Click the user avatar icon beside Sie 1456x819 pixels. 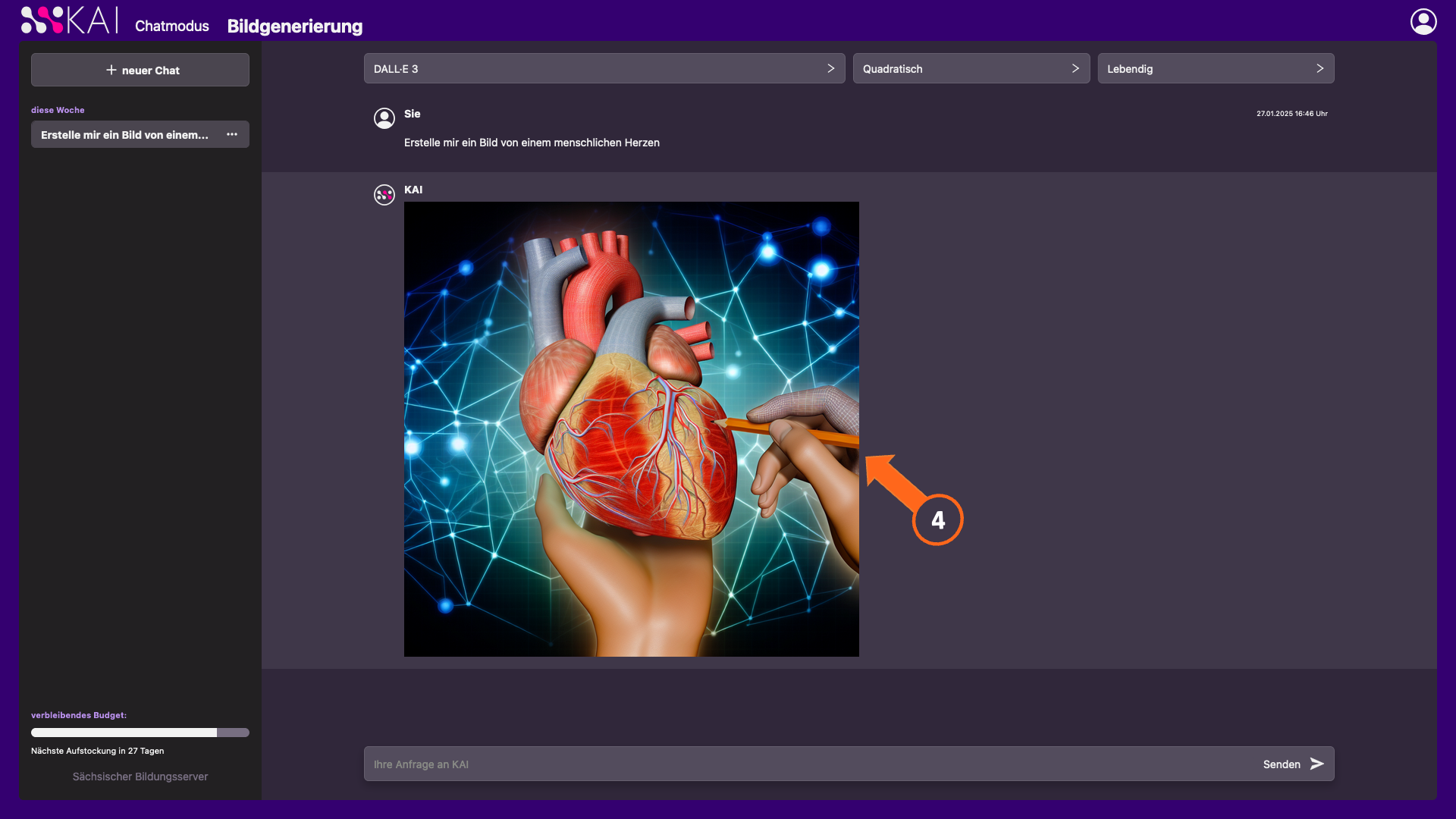384,118
